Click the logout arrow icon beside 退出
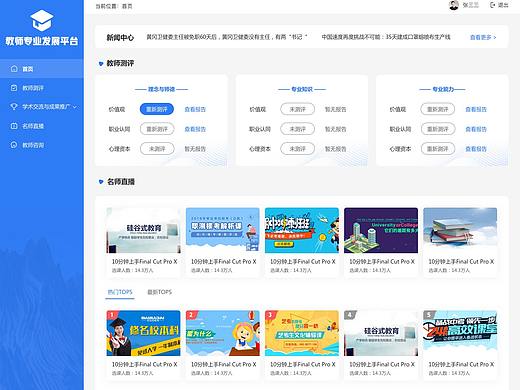The width and height of the screenshot is (520, 390). coord(492,5)
